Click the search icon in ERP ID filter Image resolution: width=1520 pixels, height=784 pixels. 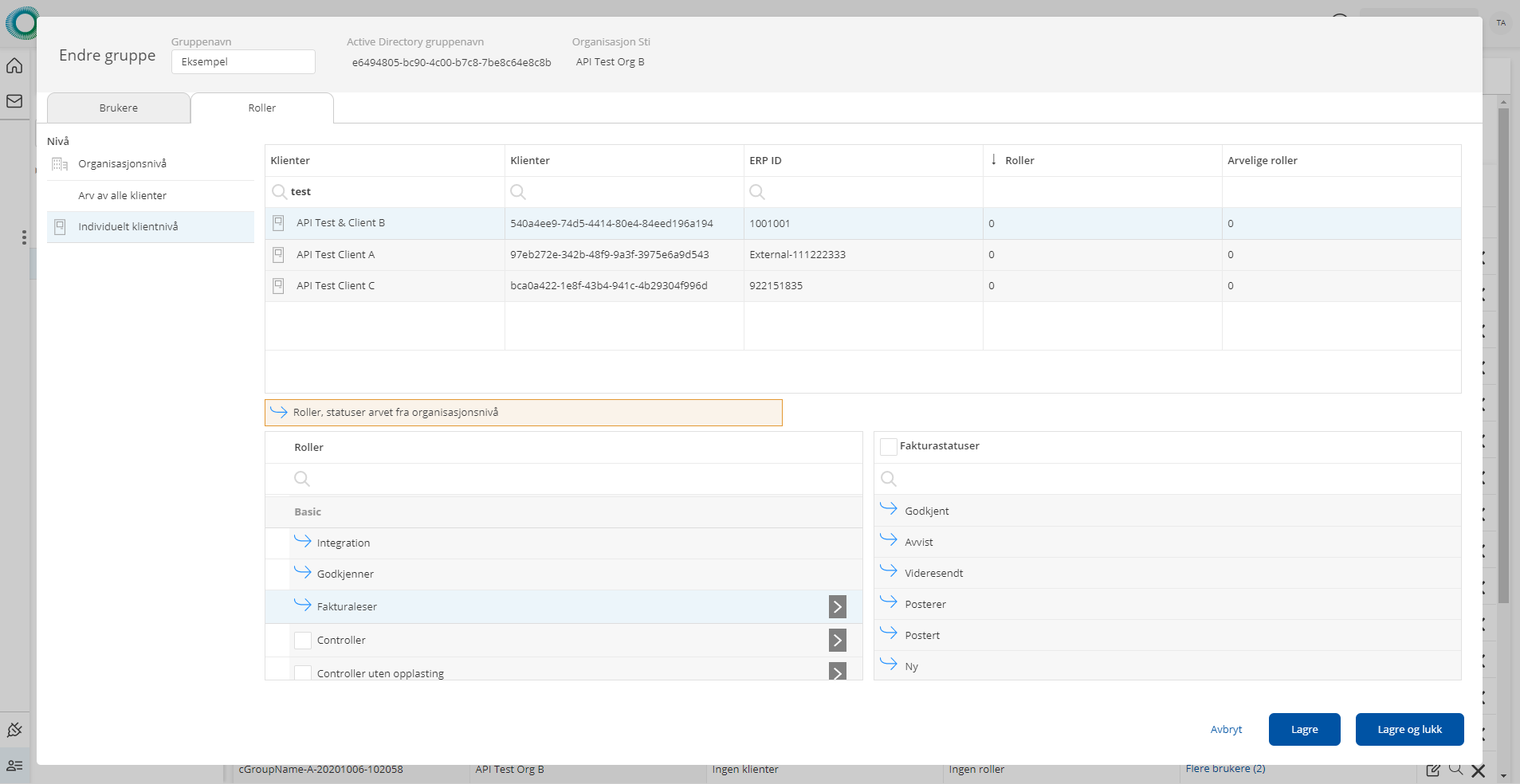tap(757, 192)
